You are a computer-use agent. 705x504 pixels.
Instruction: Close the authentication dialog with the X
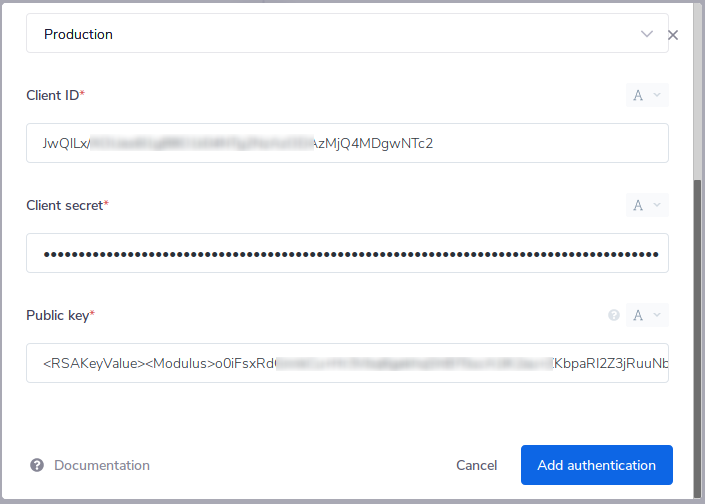tap(673, 35)
